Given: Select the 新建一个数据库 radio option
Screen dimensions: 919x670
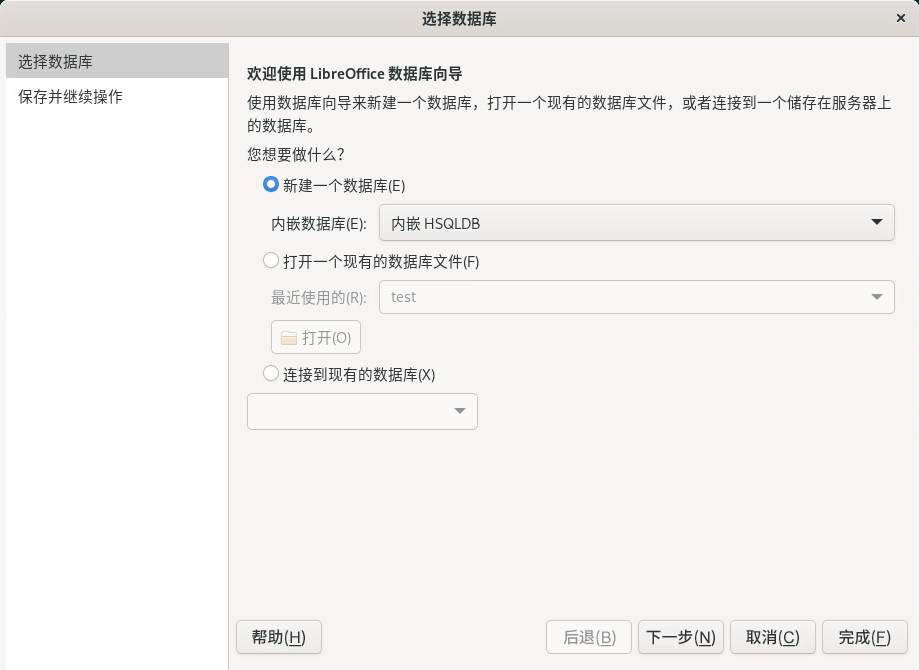Looking at the screenshot, I should click(270, 185).
